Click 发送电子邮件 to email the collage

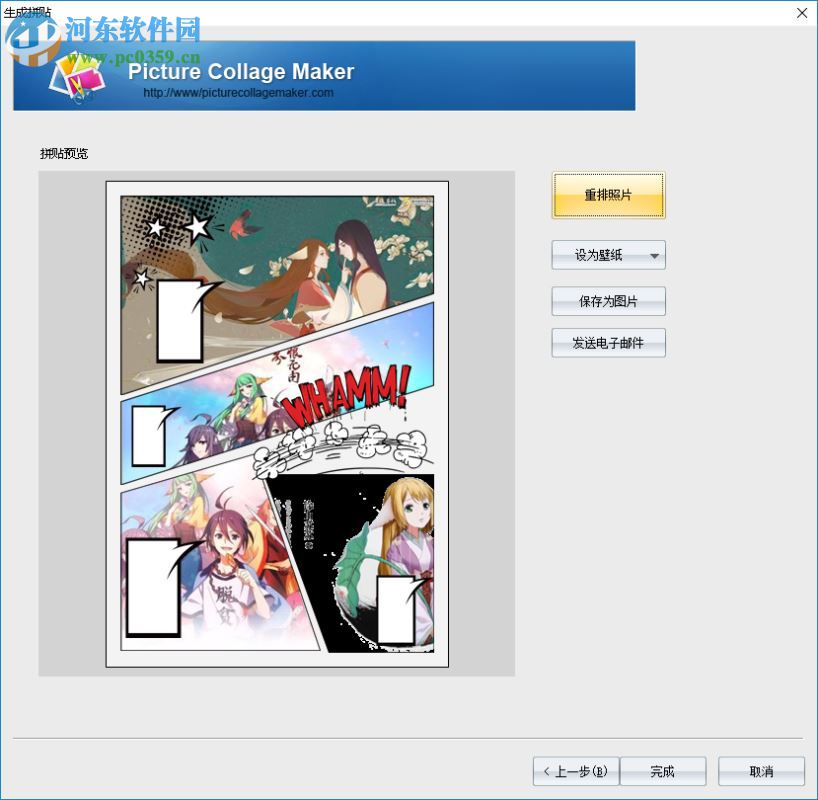(608, 342)
